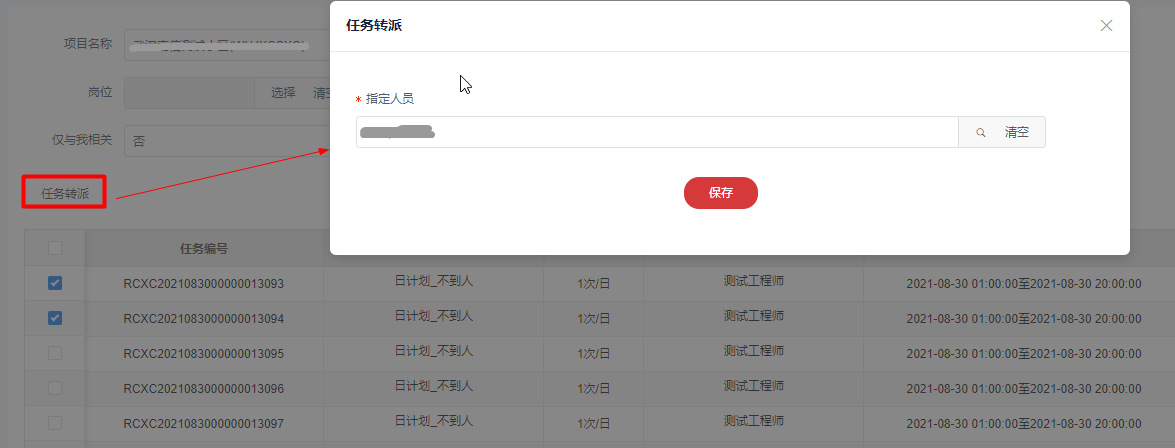
Task: Uncheck the row RCXC2021083000000013094 checkbox
Action: [55, 318]
